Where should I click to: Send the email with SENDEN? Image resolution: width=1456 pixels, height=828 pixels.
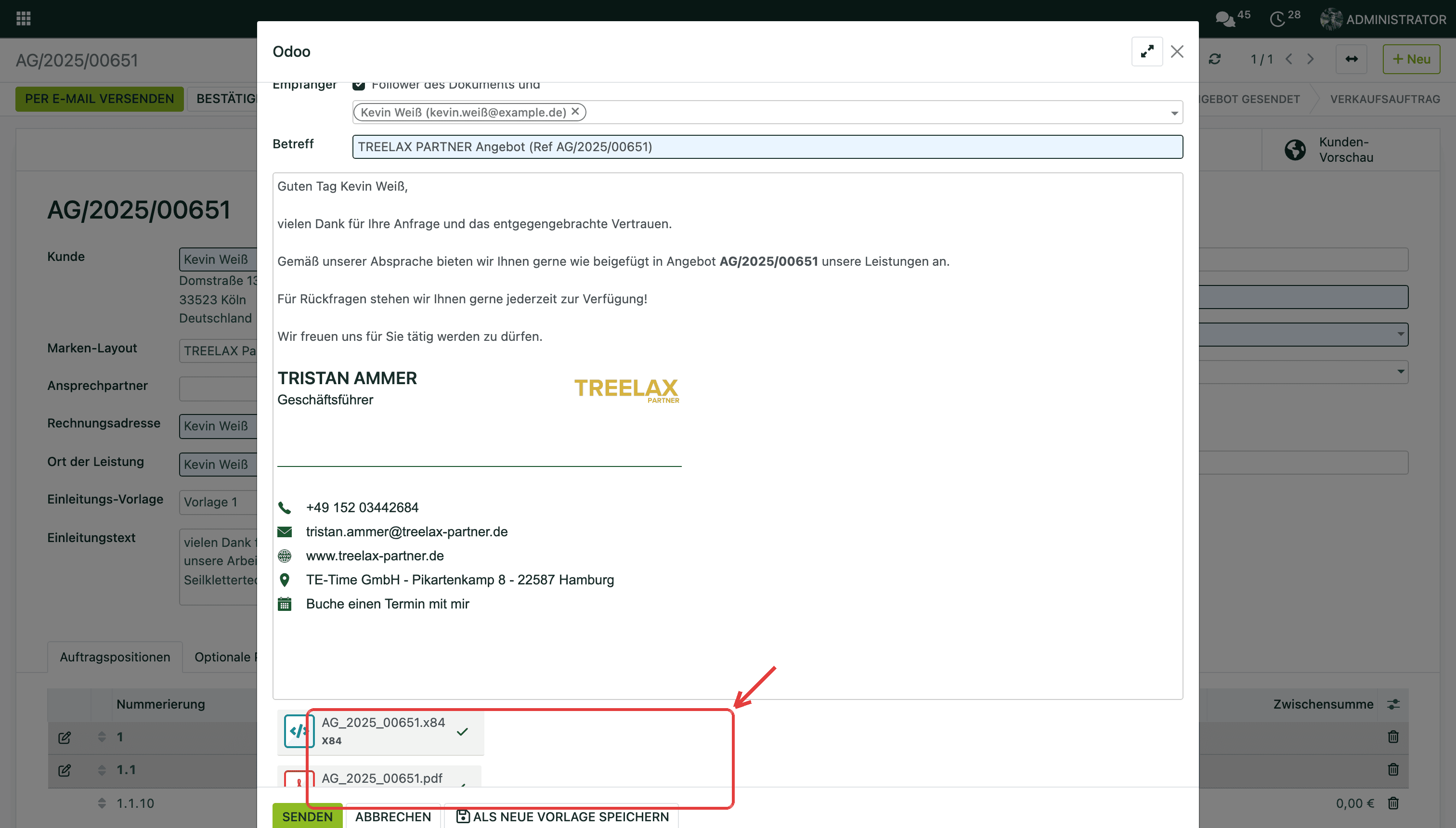[x=308, y=816]
